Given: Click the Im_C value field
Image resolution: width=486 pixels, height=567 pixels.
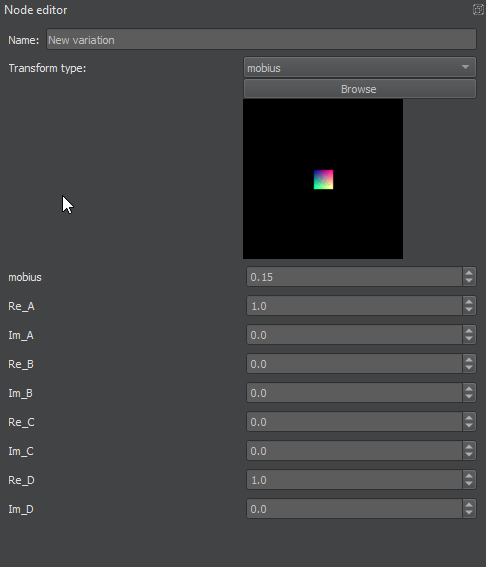Looking at the screenshot, I should tap(354, 451).
